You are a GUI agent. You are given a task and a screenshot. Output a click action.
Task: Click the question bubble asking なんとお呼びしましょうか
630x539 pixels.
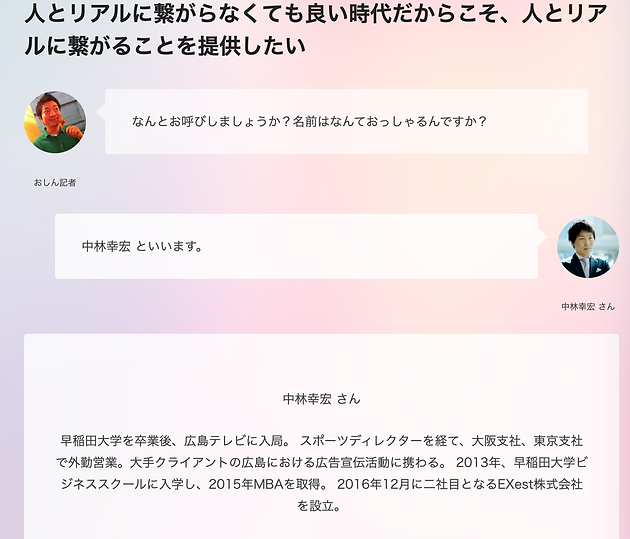[346, 122]
